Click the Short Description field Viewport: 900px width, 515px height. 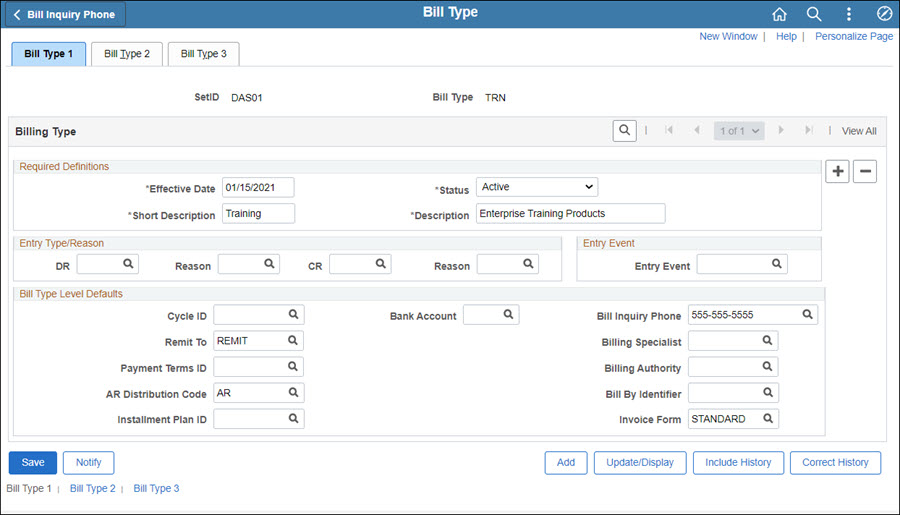pyautogui.click(x=258, y=214)
